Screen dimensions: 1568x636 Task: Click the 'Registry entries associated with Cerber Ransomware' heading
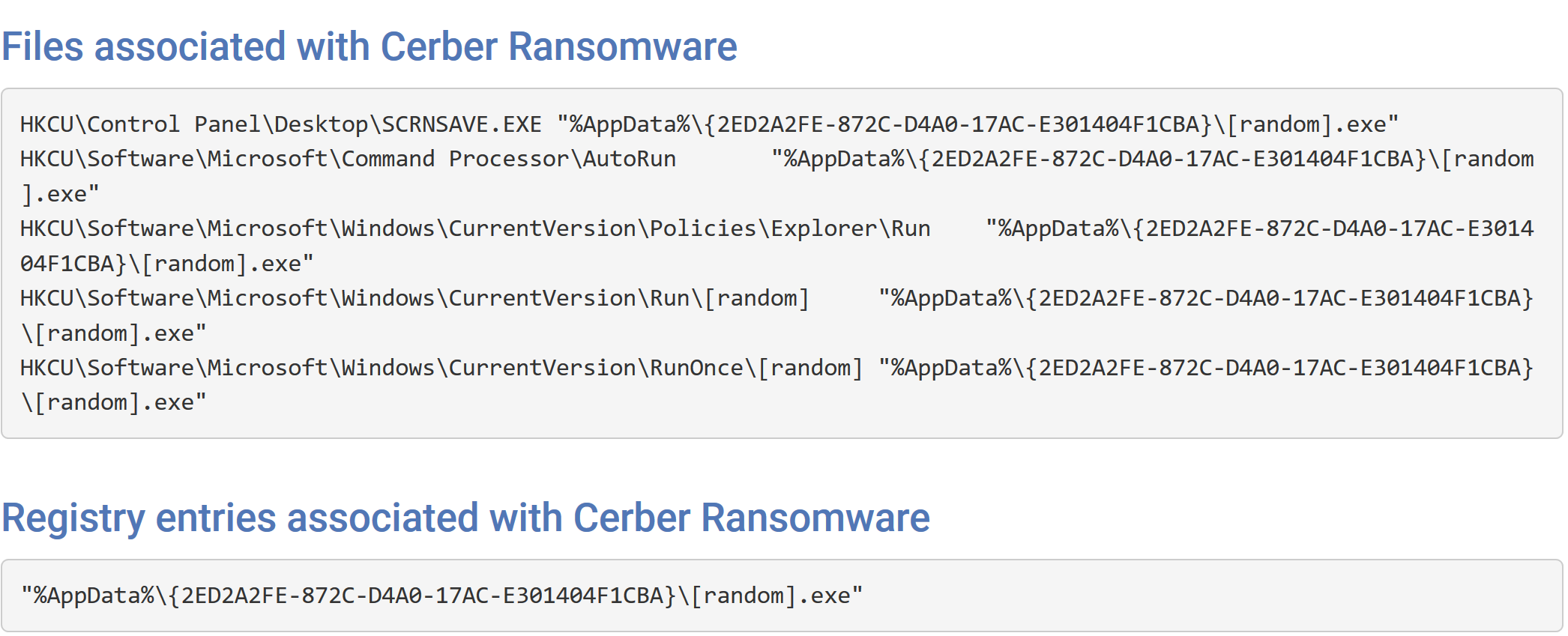point(465,518)
